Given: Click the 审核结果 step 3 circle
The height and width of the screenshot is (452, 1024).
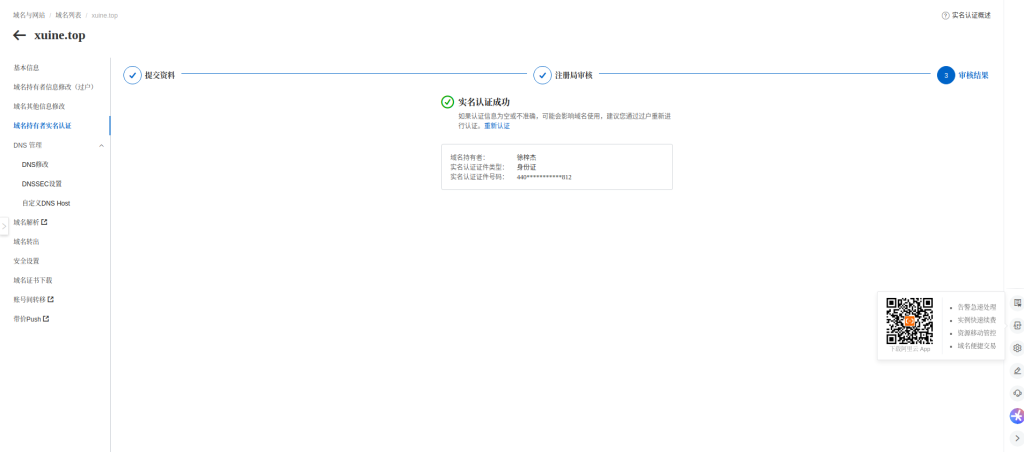Looking at the screenshot, I should pos(946,75).
